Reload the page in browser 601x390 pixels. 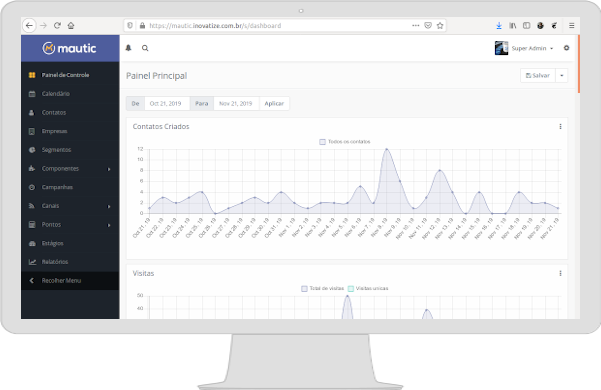pos(57,26)
